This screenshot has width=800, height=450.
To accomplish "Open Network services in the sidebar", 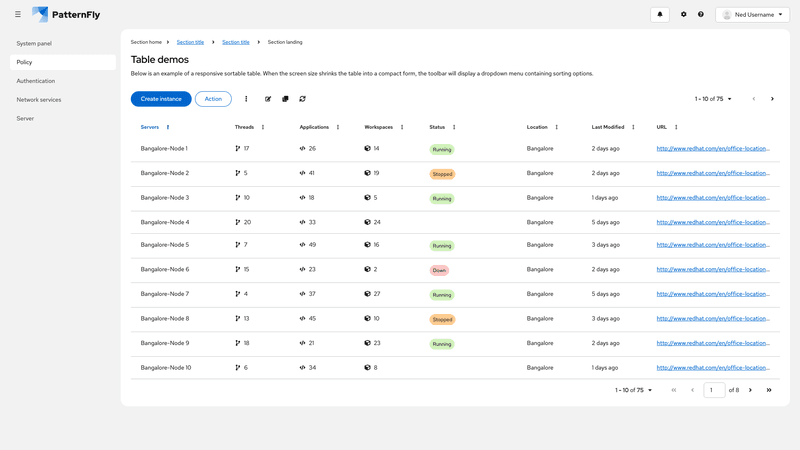I will click(x=39, y=100).
